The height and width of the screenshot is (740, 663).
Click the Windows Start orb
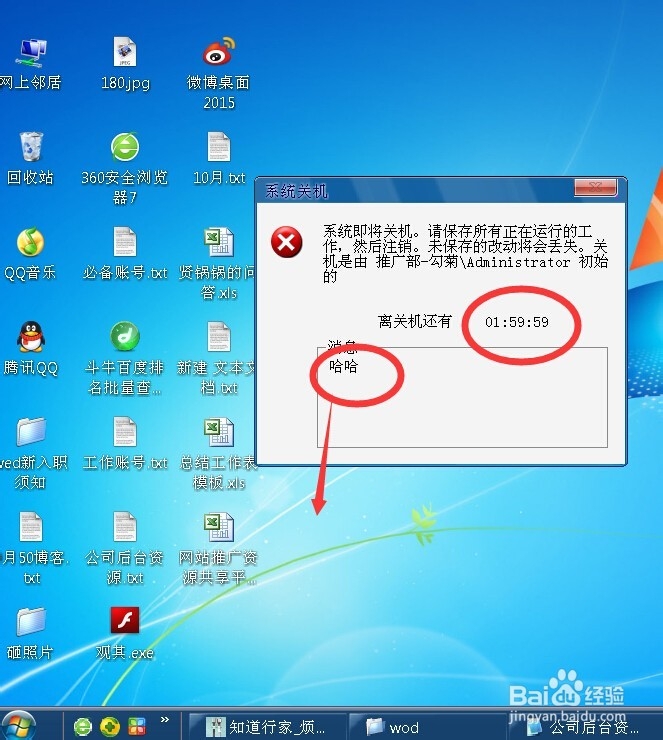[x=17, y=726]
